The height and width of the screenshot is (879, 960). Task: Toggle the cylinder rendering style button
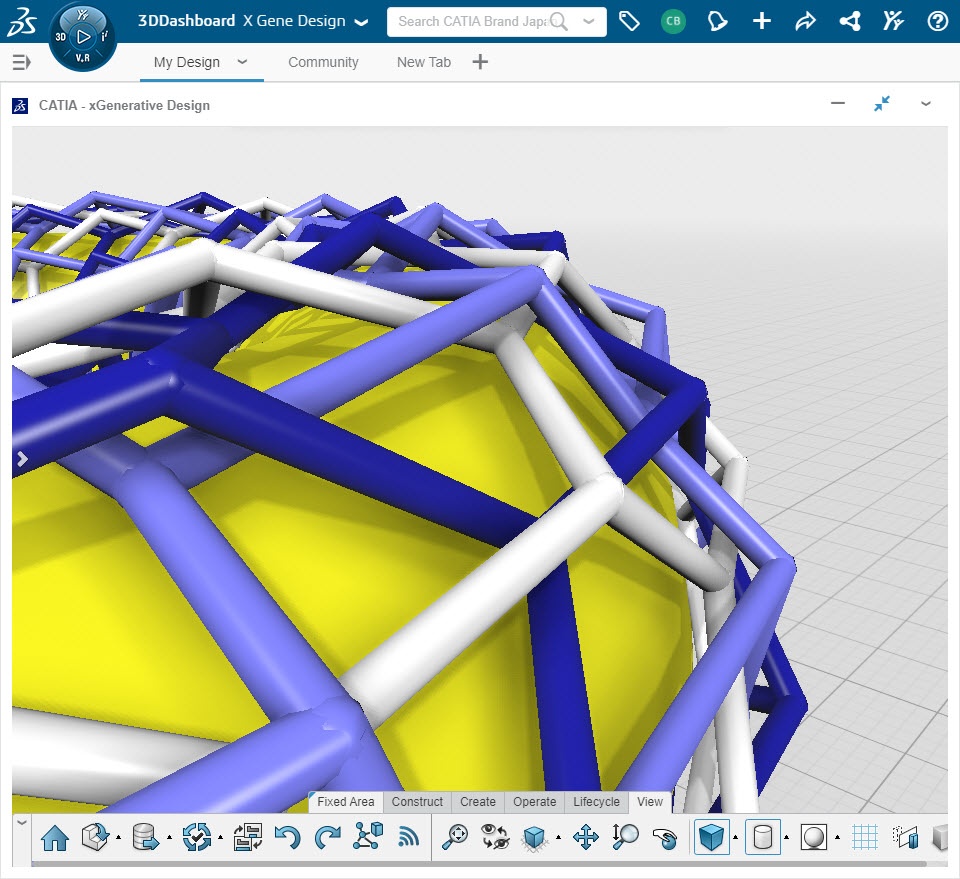tap(763, 837)
